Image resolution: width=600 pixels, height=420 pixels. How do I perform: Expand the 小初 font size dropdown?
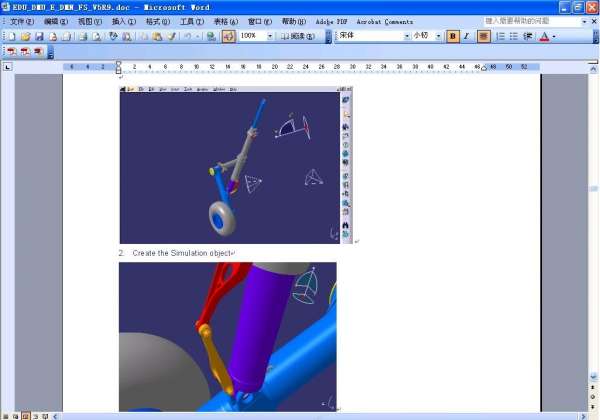click(x=439, y=36)
